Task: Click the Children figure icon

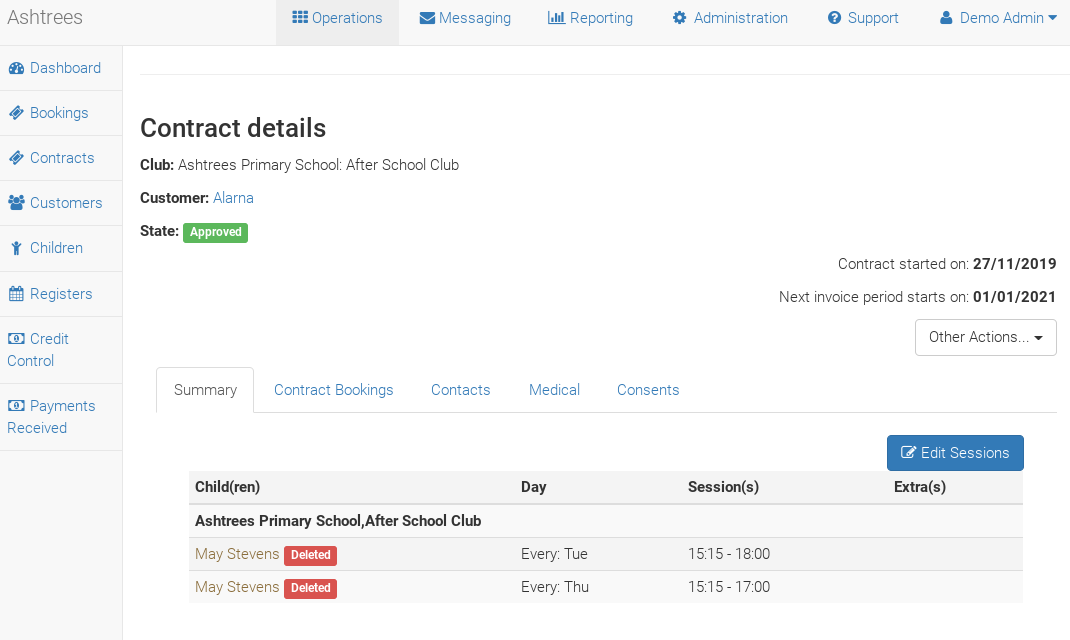Action: (x=16, y=248)
